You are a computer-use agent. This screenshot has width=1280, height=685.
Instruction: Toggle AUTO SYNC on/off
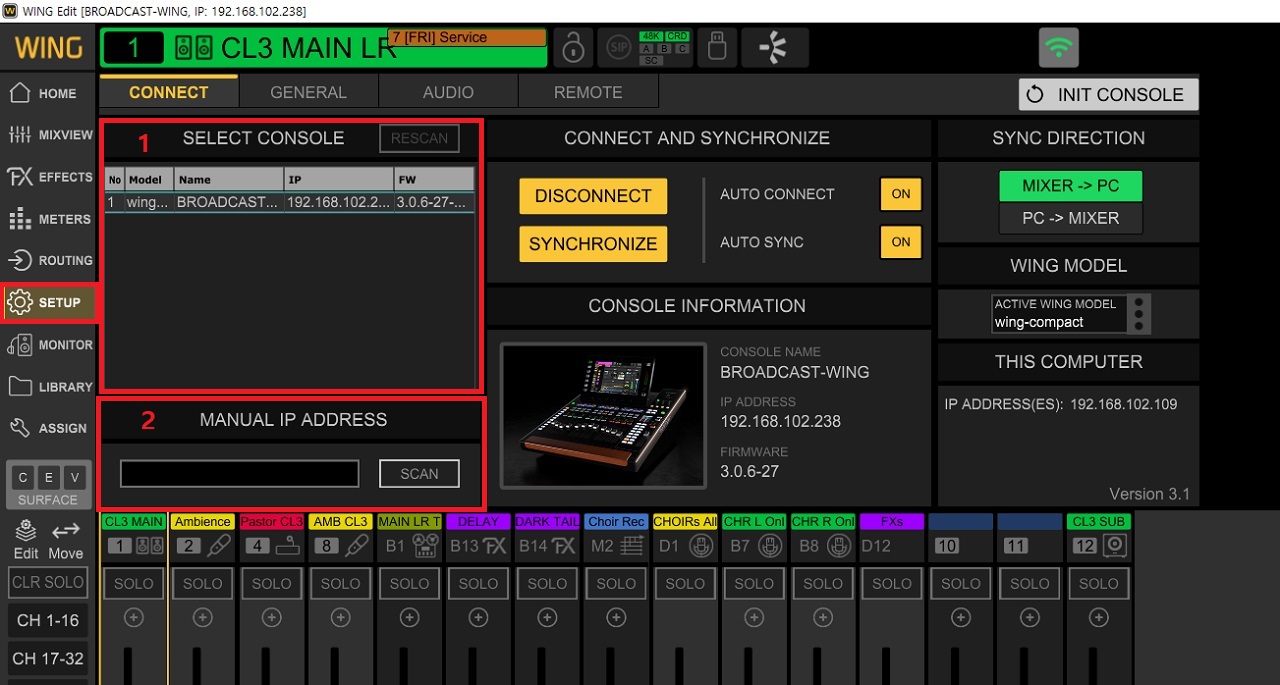900,242
